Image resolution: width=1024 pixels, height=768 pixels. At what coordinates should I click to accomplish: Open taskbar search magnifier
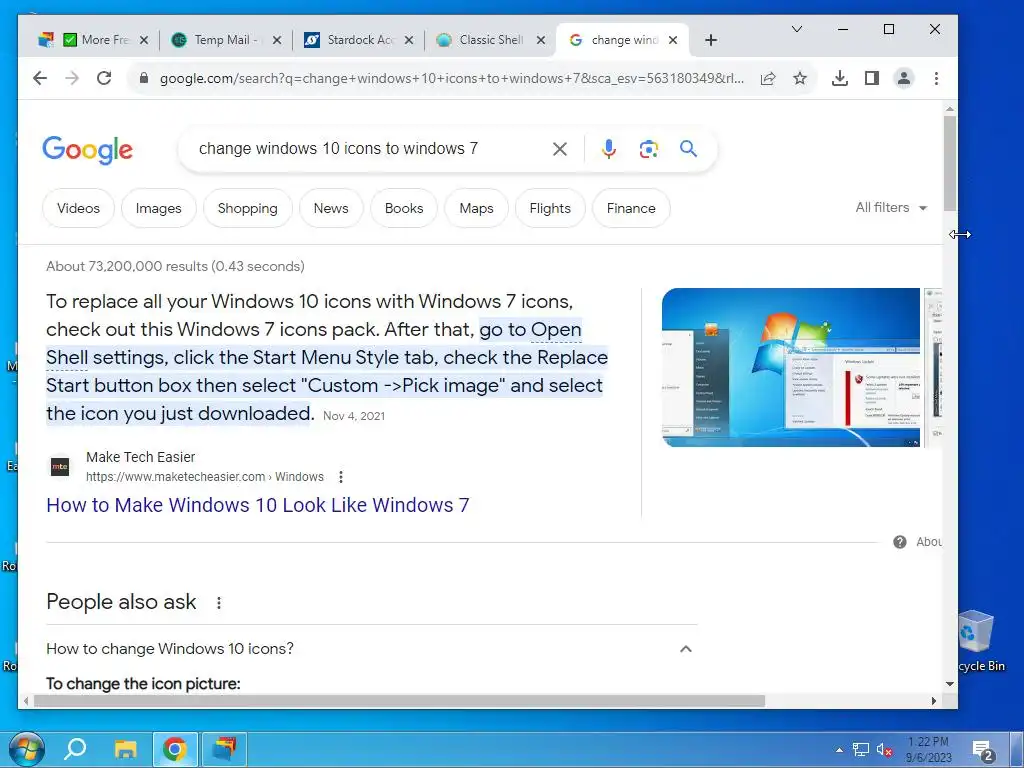pyautogui.click(x=75, y=748)
